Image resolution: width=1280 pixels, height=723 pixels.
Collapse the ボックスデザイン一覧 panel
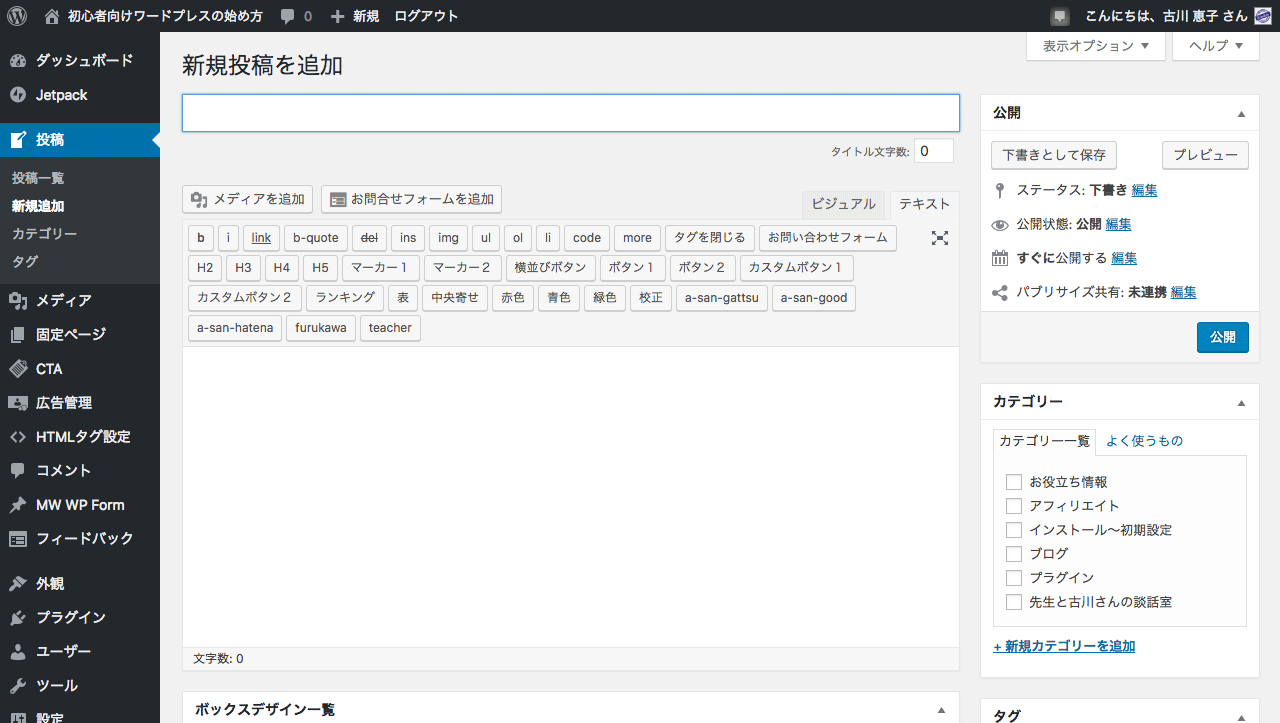point(941,709)
